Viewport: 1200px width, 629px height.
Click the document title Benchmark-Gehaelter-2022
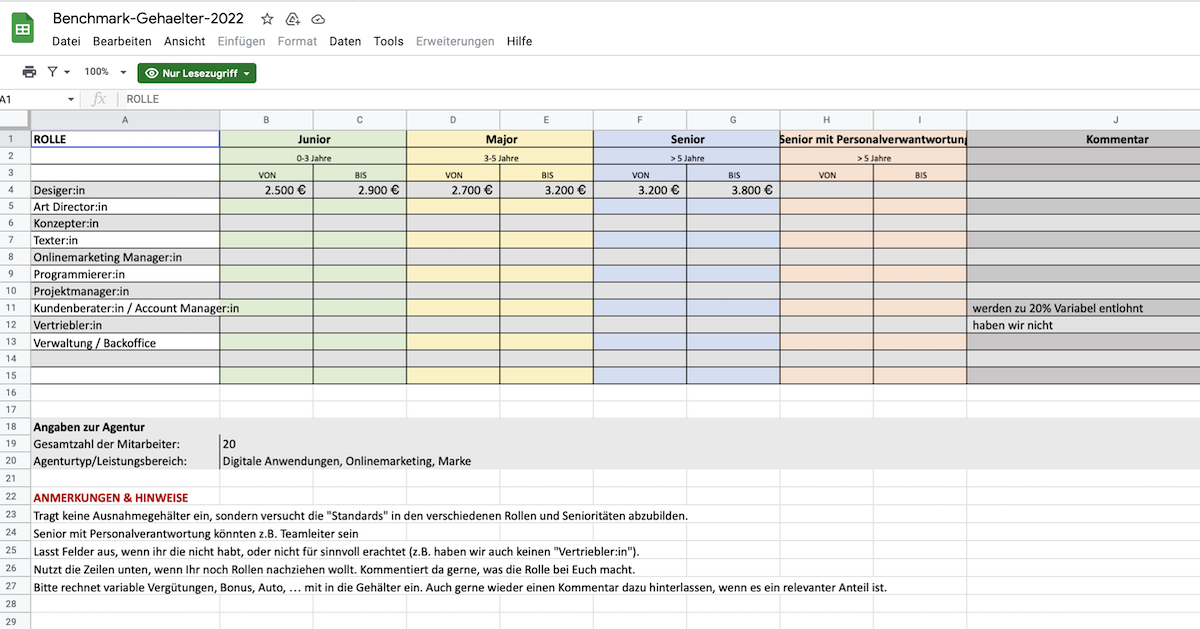click(150, 19)
